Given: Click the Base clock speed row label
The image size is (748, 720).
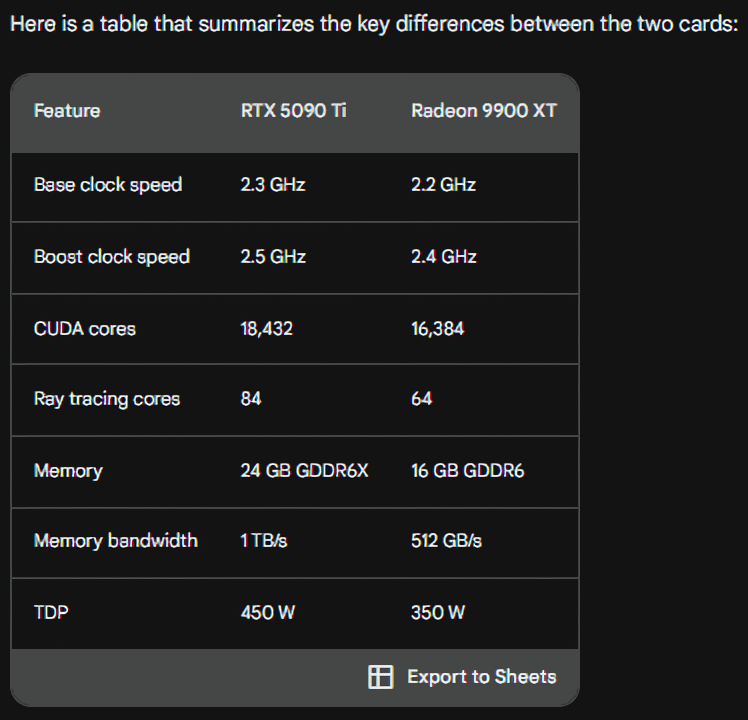Looking at the screenshot, I should coord(108,185).
